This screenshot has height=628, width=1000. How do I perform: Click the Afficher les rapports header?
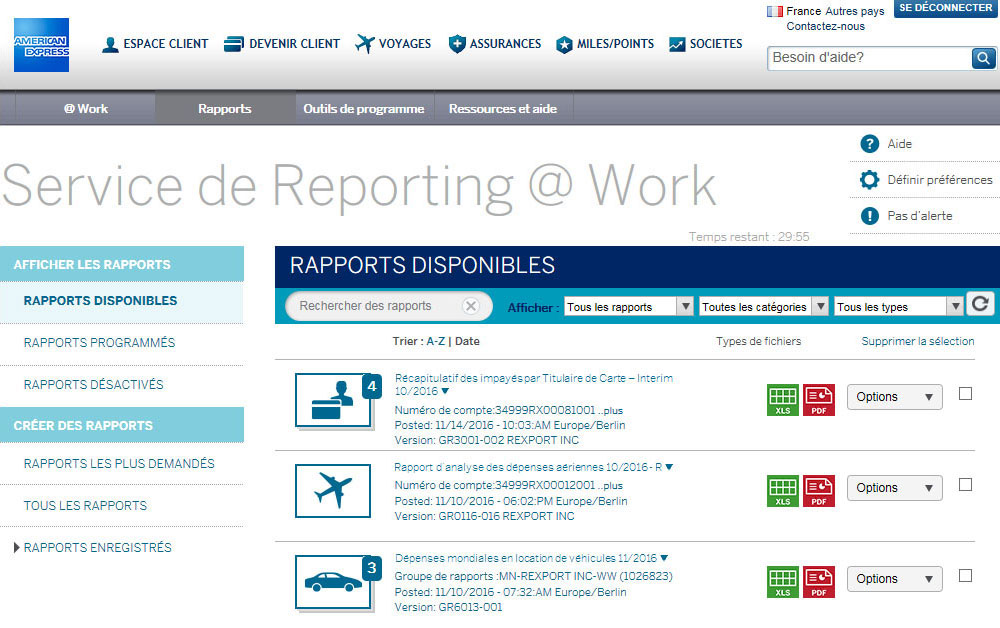[x=122, y=264]
